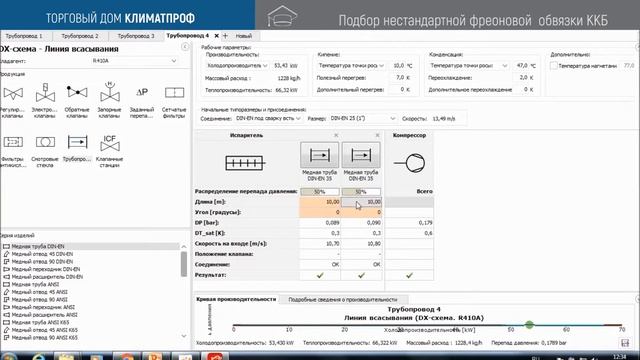Viewport: 640px width, 360px height.
Task: Remove the first pipe block with its X
Action: click(336, 135)
